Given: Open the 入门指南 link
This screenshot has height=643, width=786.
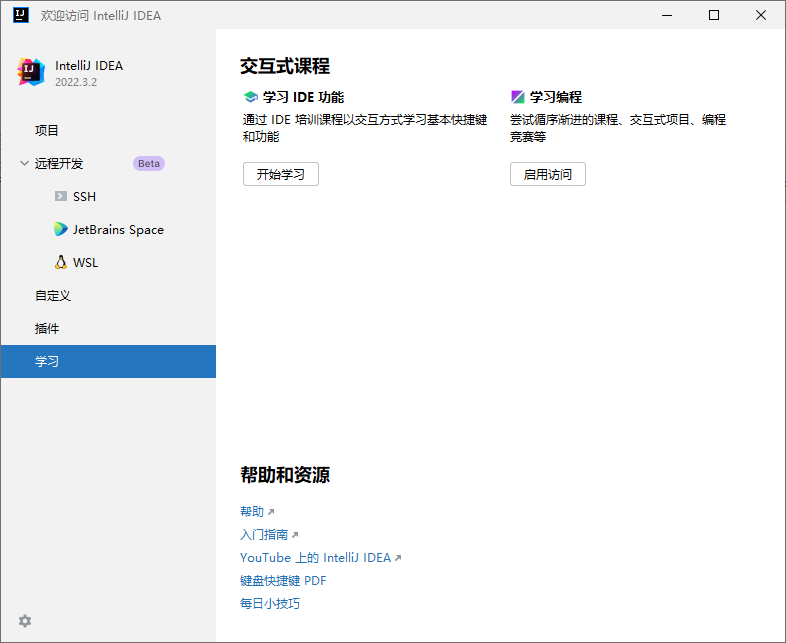Looking at the screenshot, I should [264, 535].
